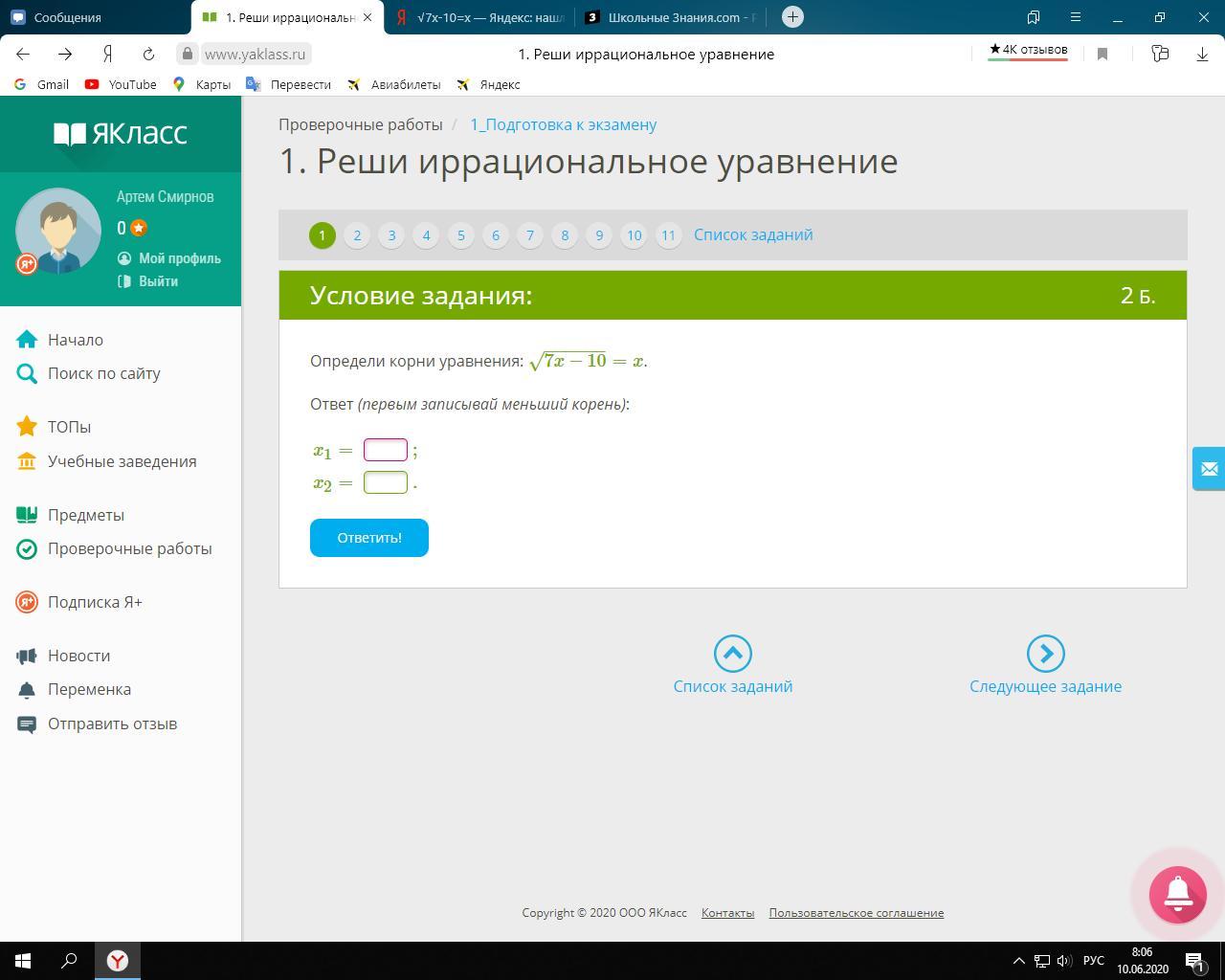This screenshot has width=1225, height=980.
Task: Click the pink notification bell
Action: 1178,895
